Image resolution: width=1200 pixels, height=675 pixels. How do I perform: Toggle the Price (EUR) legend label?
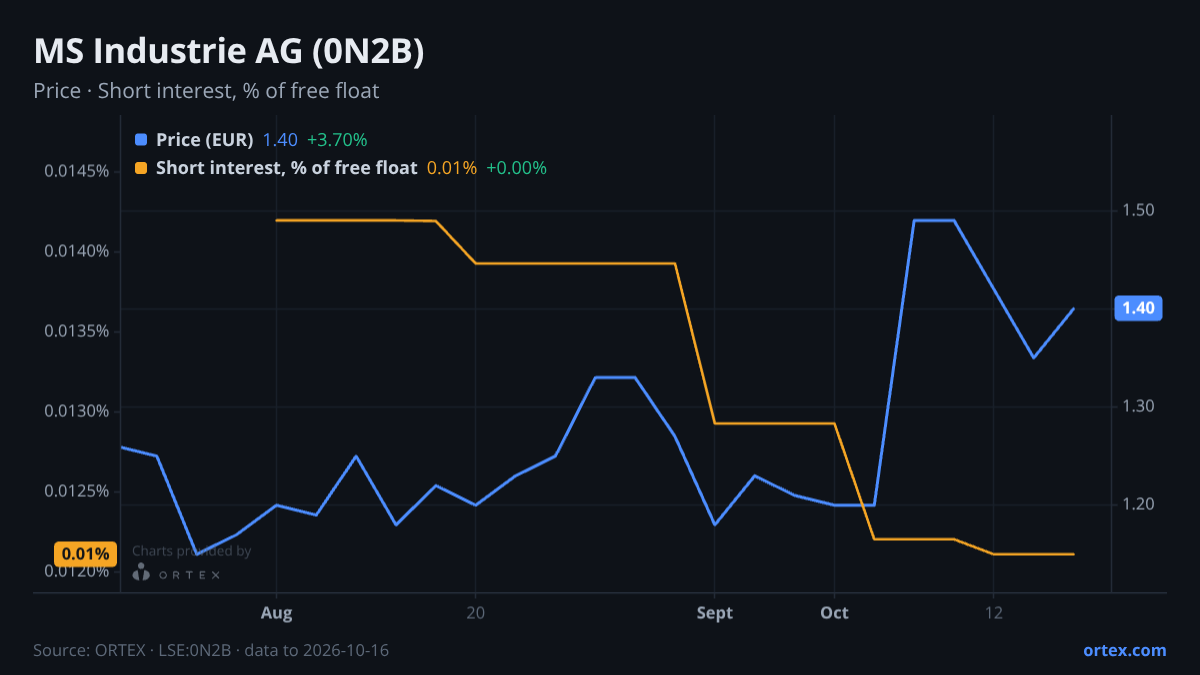point(205,140)
